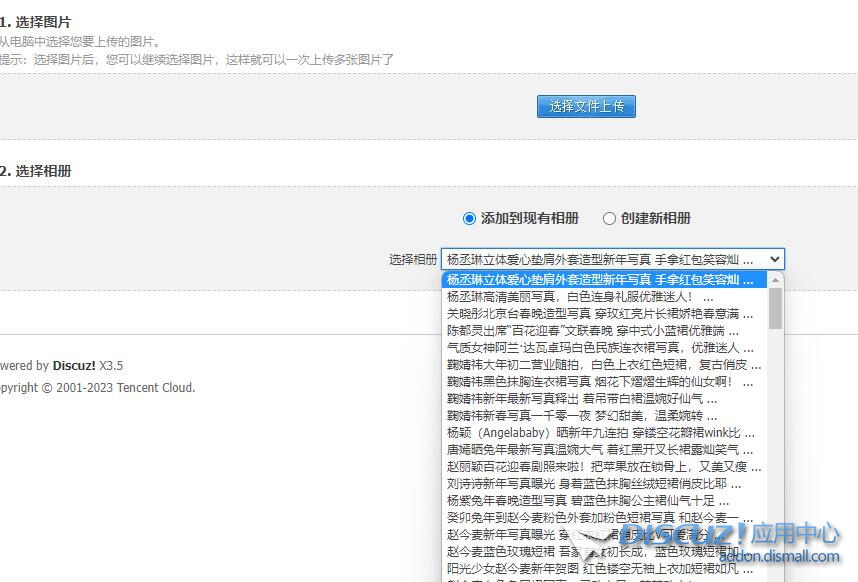Select the 添加到现有相册 radio button

click(x=468, y=218)
